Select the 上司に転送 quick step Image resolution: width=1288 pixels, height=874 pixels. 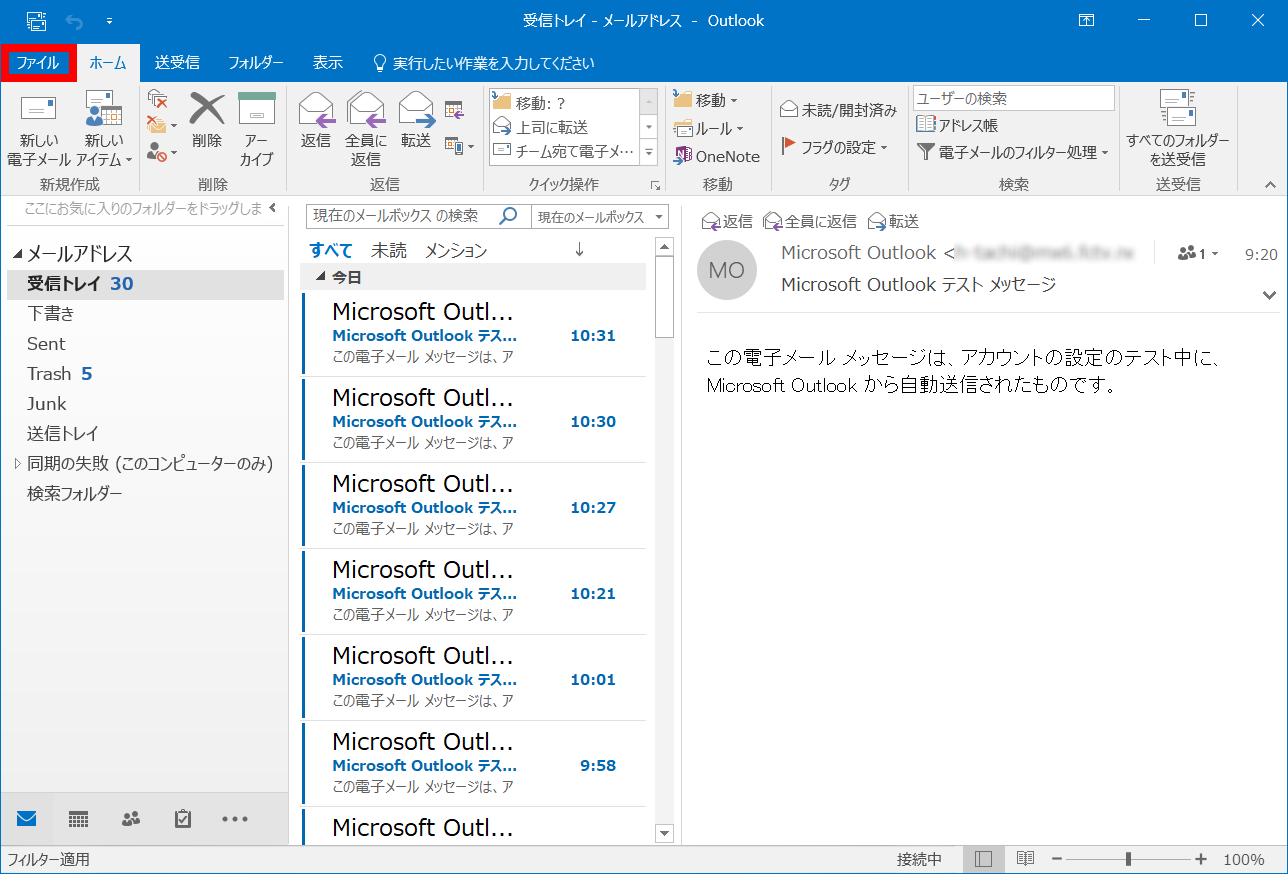[564, 127]
